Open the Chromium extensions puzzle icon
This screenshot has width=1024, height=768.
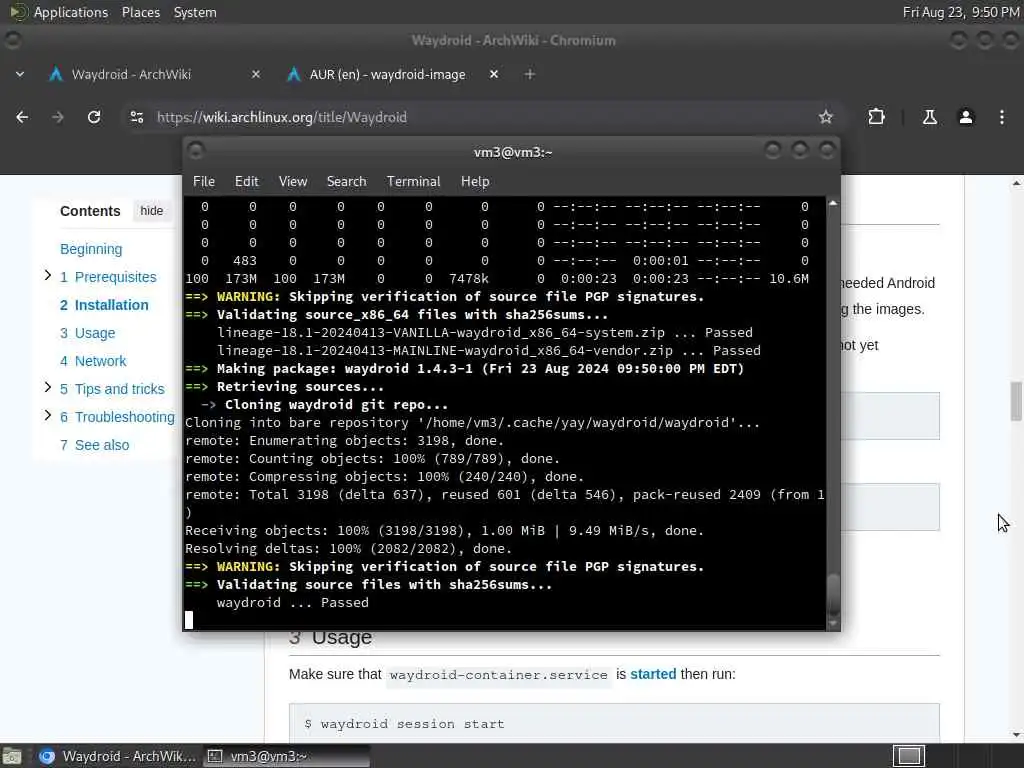pyautogui.click(x=876, y=117)
